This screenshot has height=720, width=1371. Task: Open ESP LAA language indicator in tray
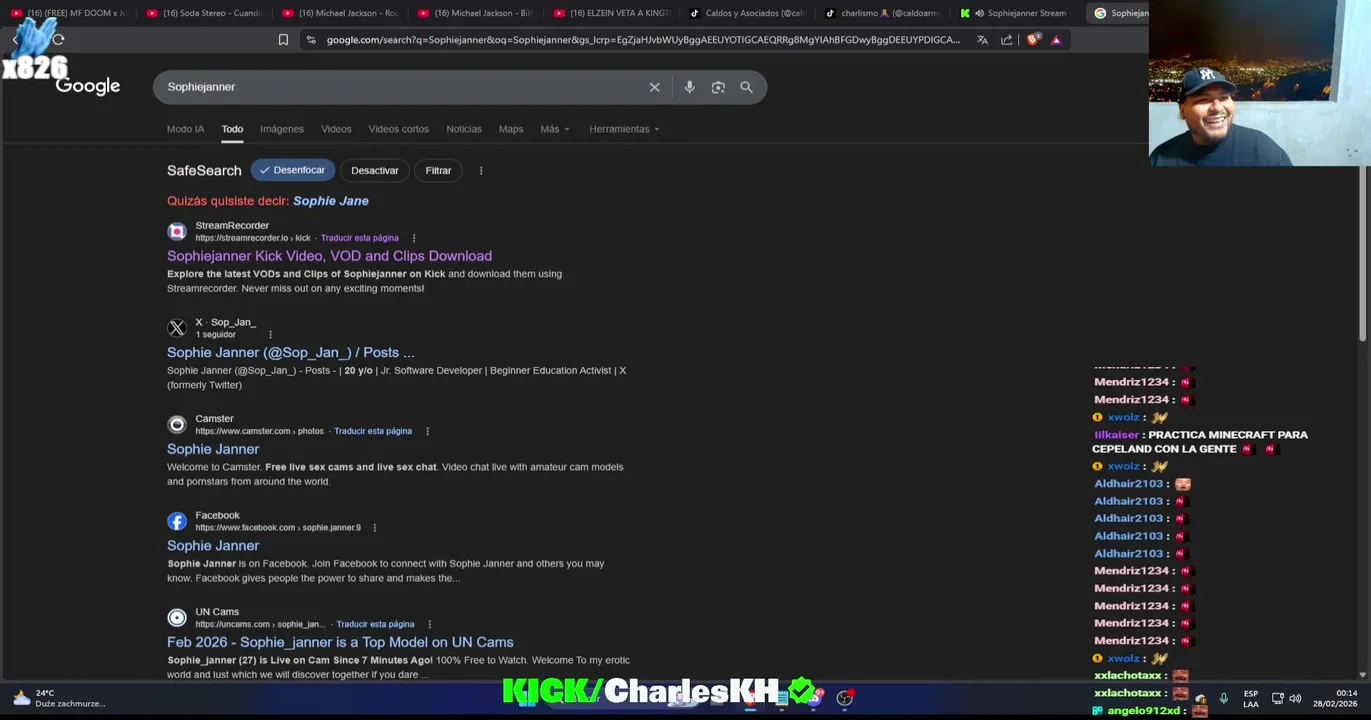pyautogui.click(x=1251, y=698)
